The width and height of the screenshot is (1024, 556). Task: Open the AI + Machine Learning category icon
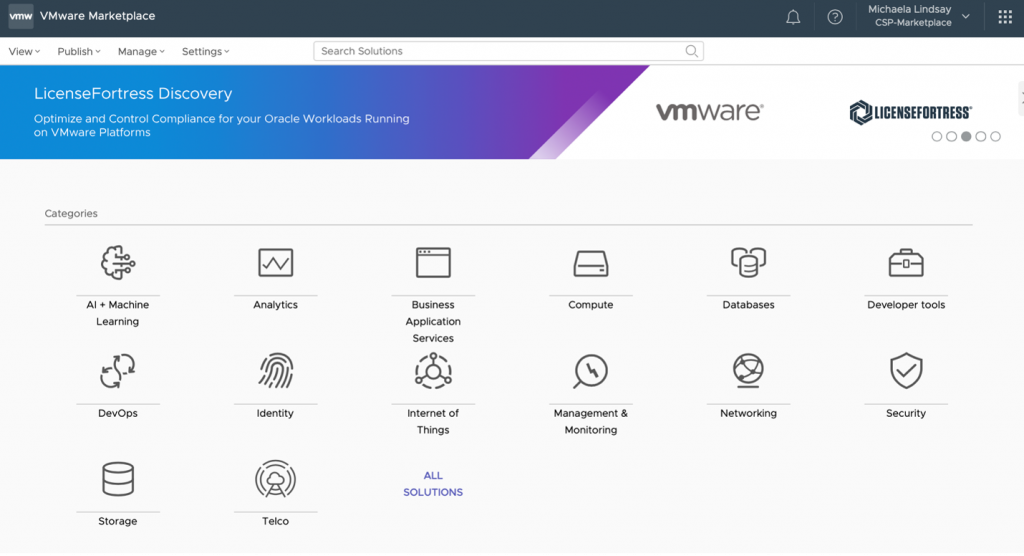point(118,263)
